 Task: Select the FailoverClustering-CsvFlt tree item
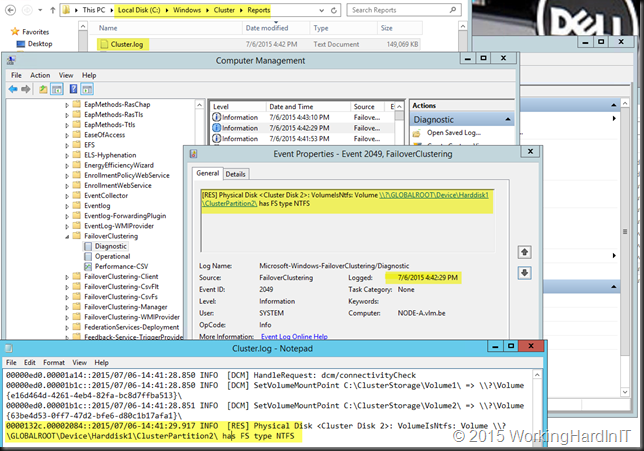[x=121, y=287]
